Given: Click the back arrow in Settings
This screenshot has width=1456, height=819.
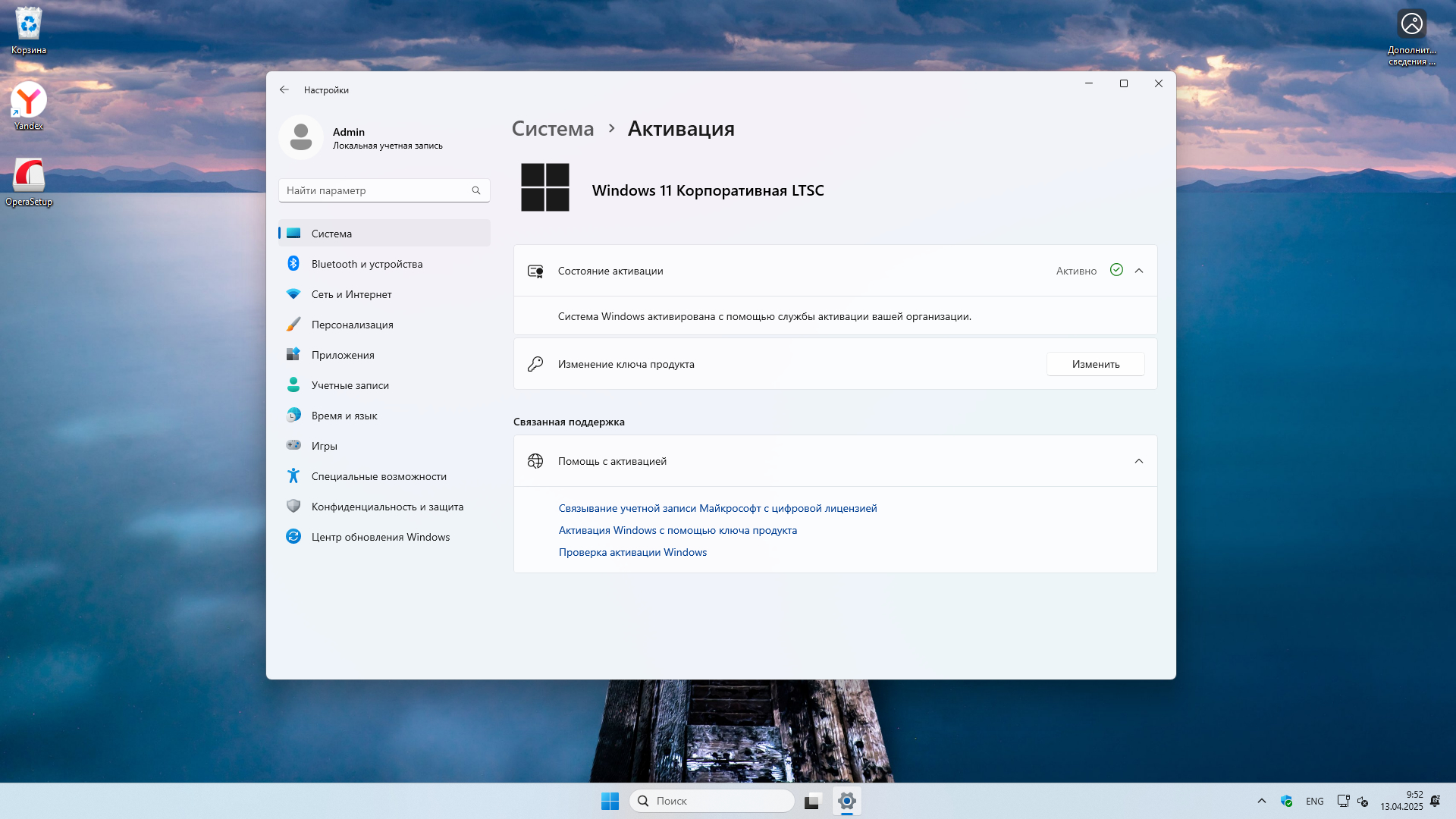Looking at the screenshot, I should coord(284,89).
